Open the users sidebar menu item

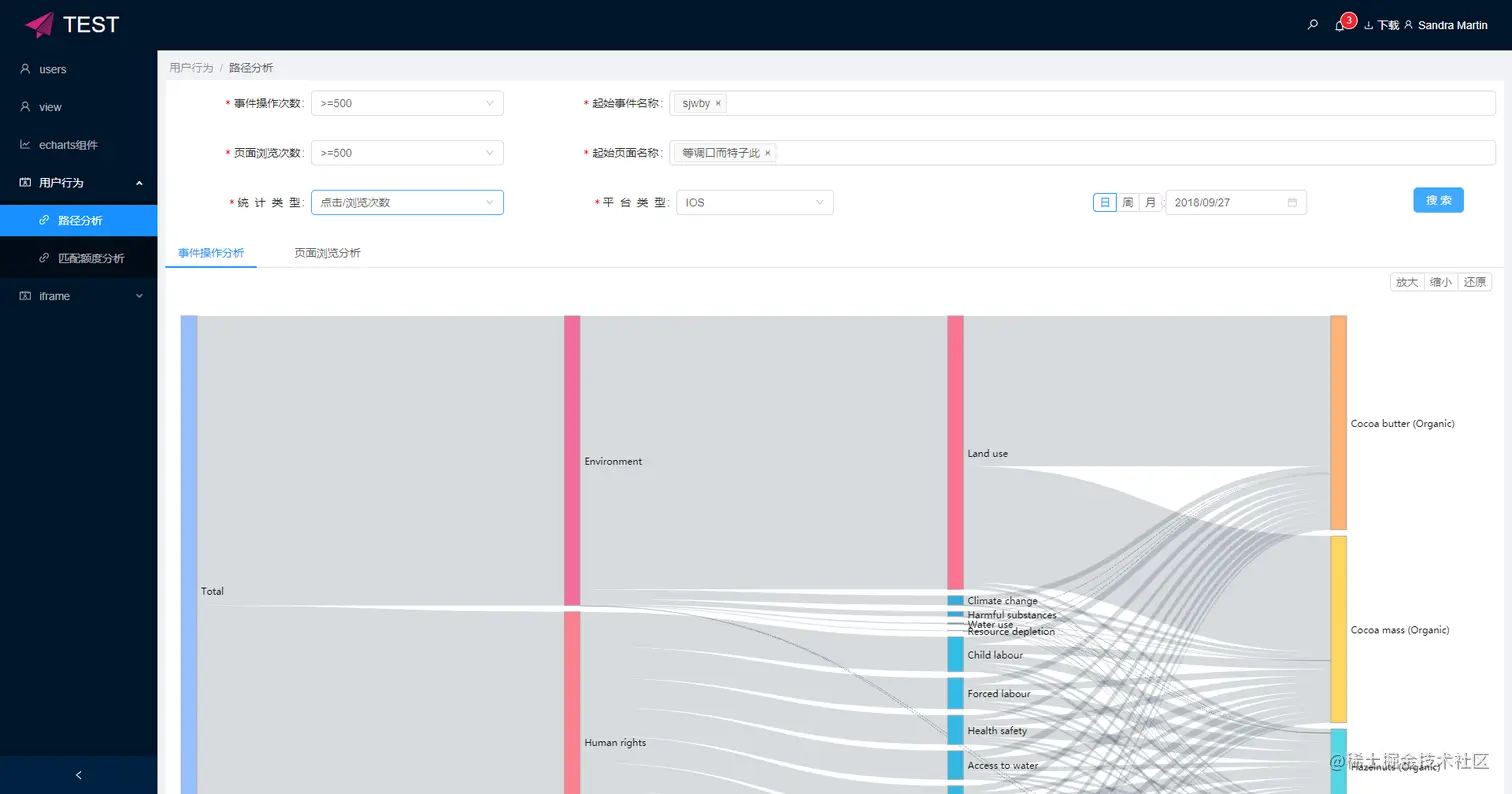pos(78,69)
